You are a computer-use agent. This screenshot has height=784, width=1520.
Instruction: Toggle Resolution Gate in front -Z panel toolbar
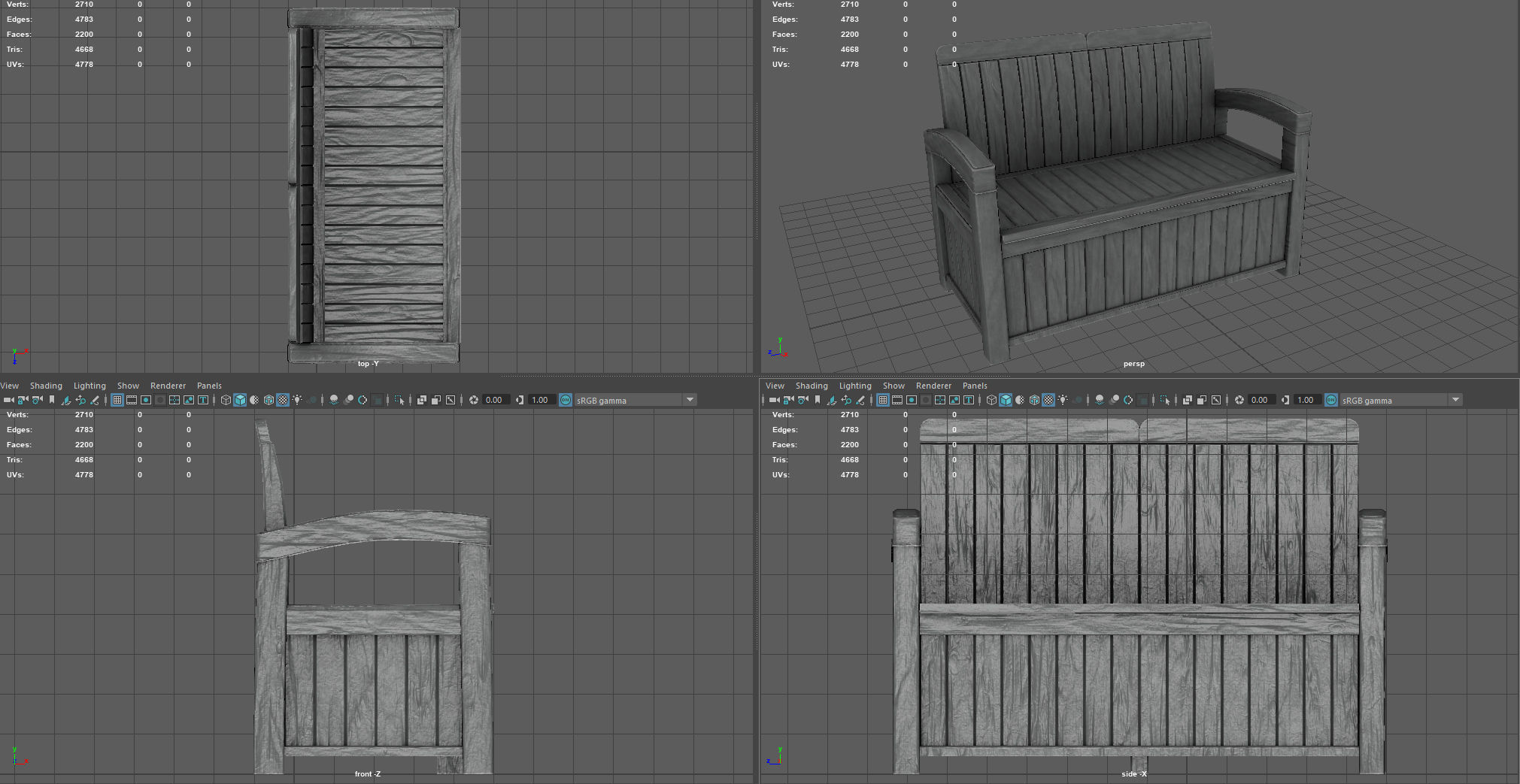click(x=146, y=400)
